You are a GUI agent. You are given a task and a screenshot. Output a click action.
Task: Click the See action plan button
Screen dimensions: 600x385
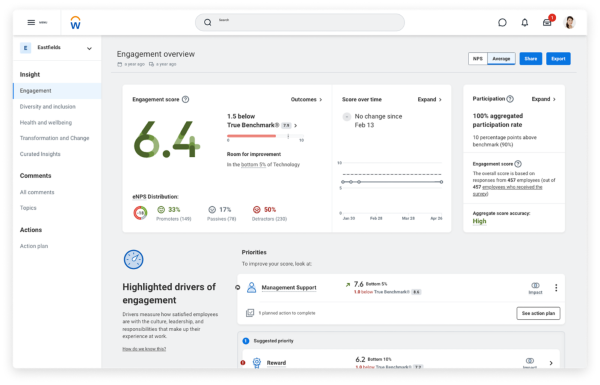click(538, 313)
